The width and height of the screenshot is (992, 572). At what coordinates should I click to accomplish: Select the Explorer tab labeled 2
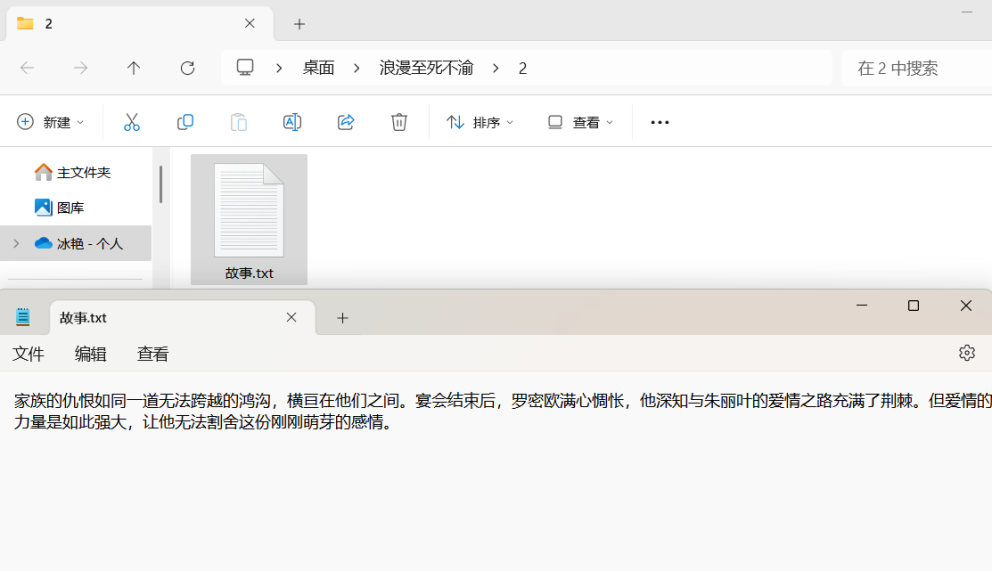[x=139, y=24]
